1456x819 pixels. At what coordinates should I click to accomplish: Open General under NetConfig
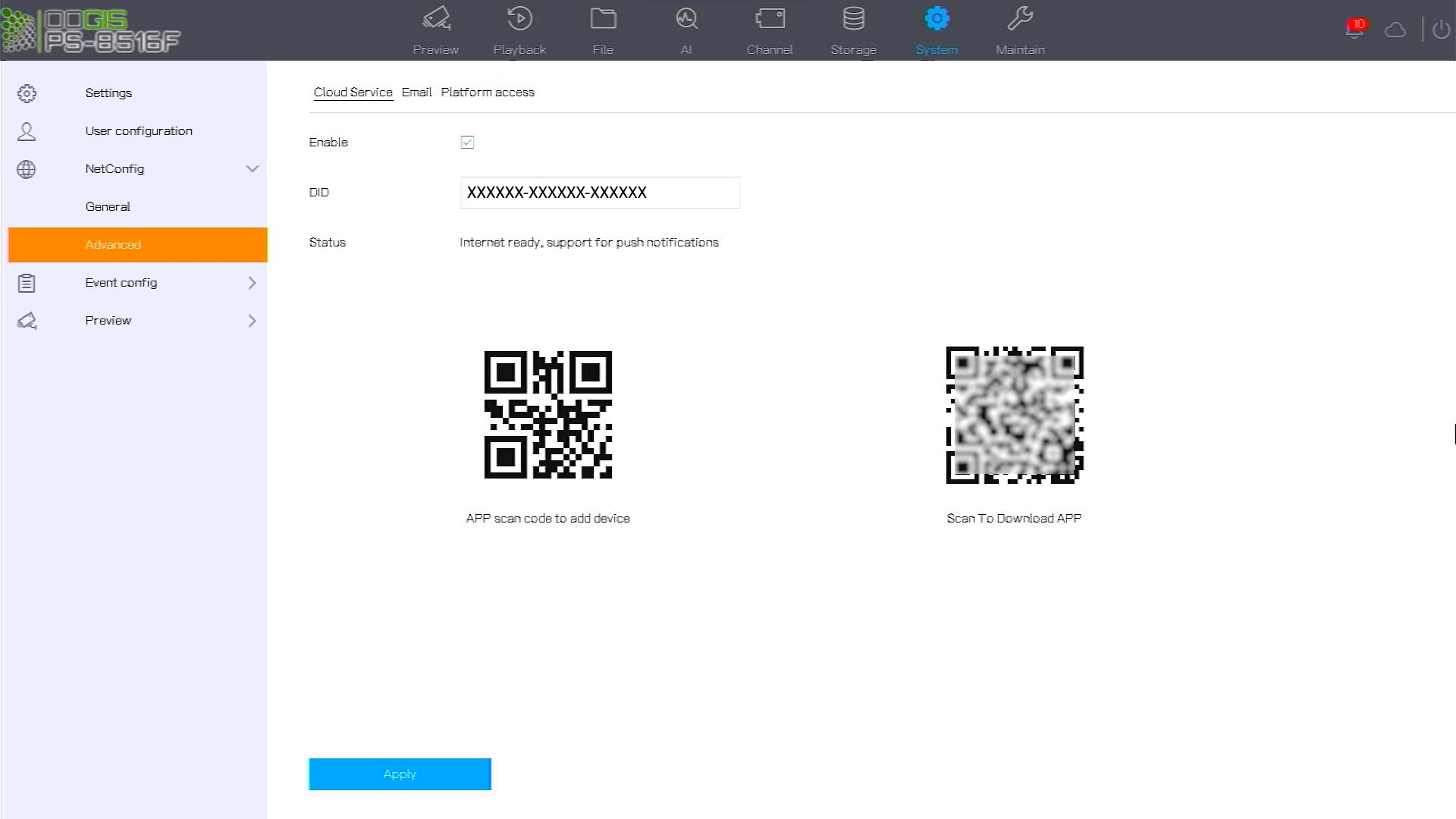(108, 206)
